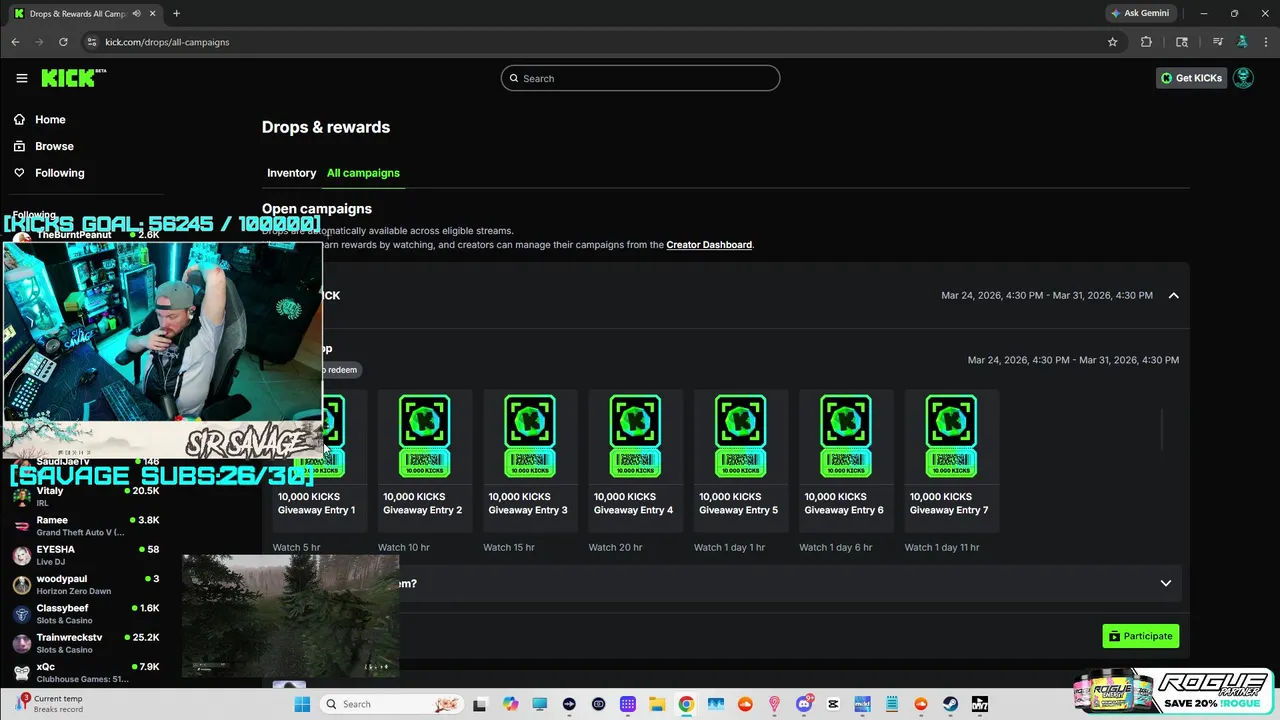Open the Chrome media controls icon
Screen dimensions: 1280x720
1218,42
